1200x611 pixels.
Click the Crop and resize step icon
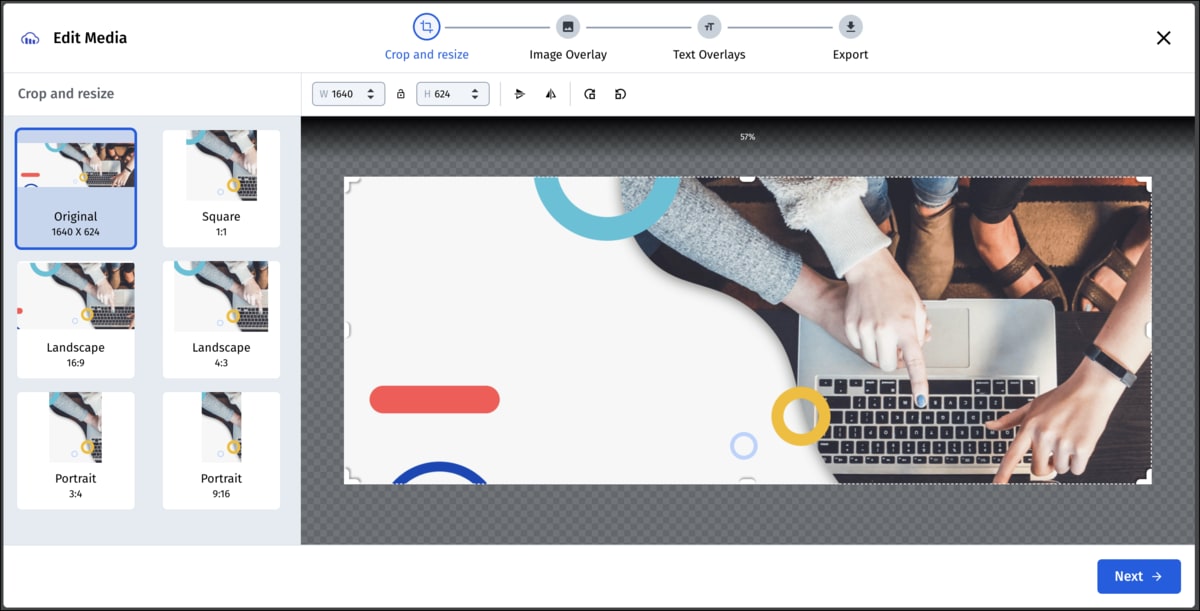coord(427,27)
